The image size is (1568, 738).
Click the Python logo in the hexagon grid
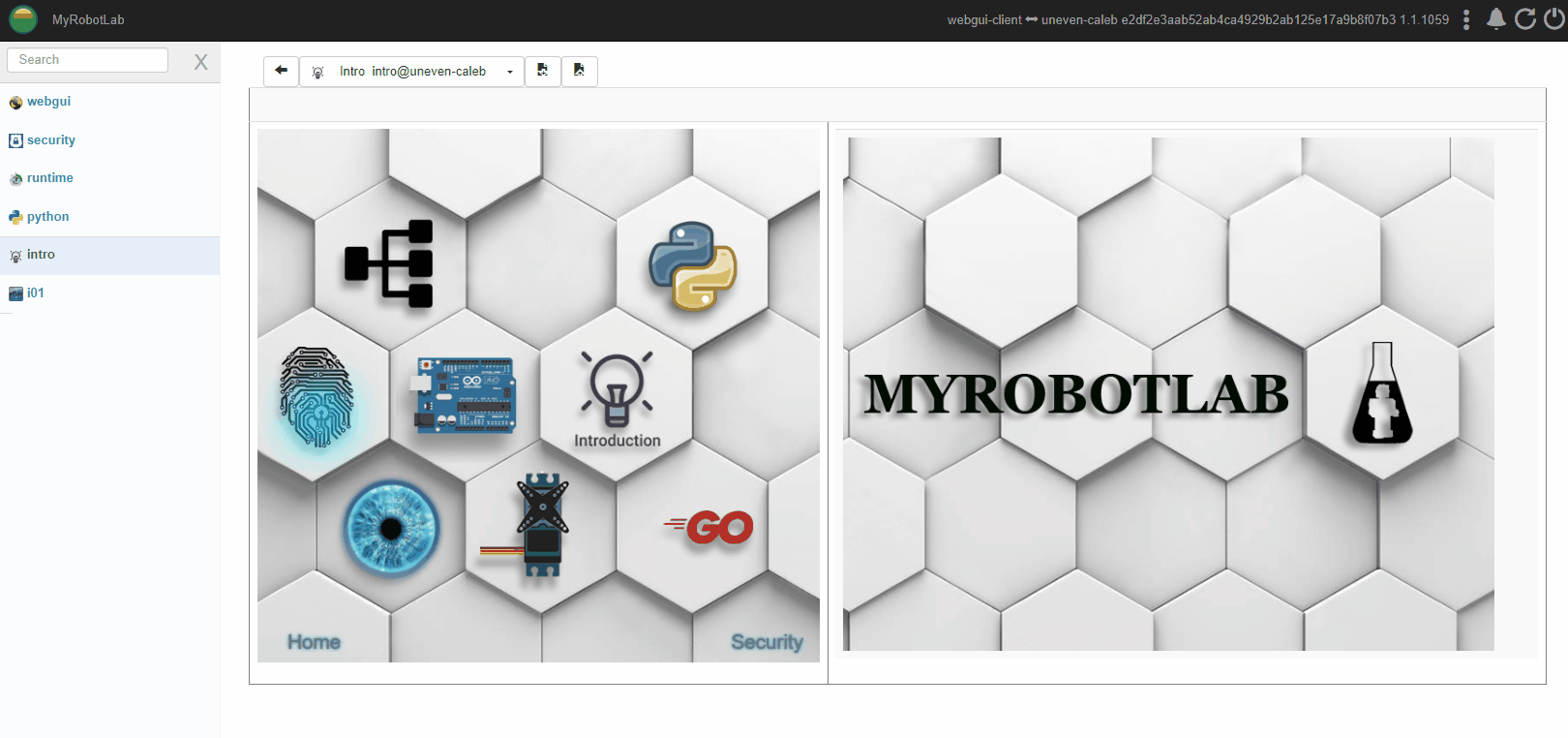click(692, 266)
